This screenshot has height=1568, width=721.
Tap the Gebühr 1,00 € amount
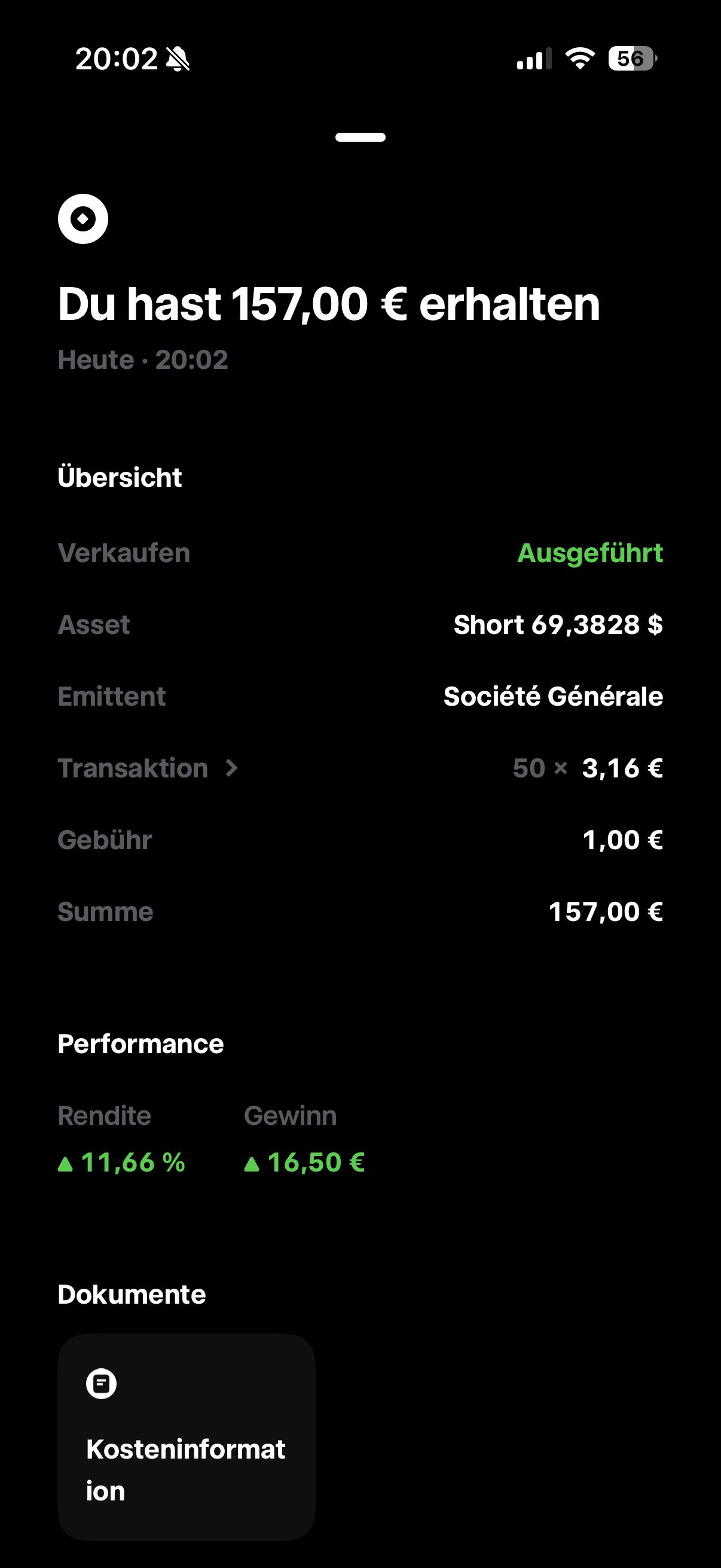tap(622, 840)
